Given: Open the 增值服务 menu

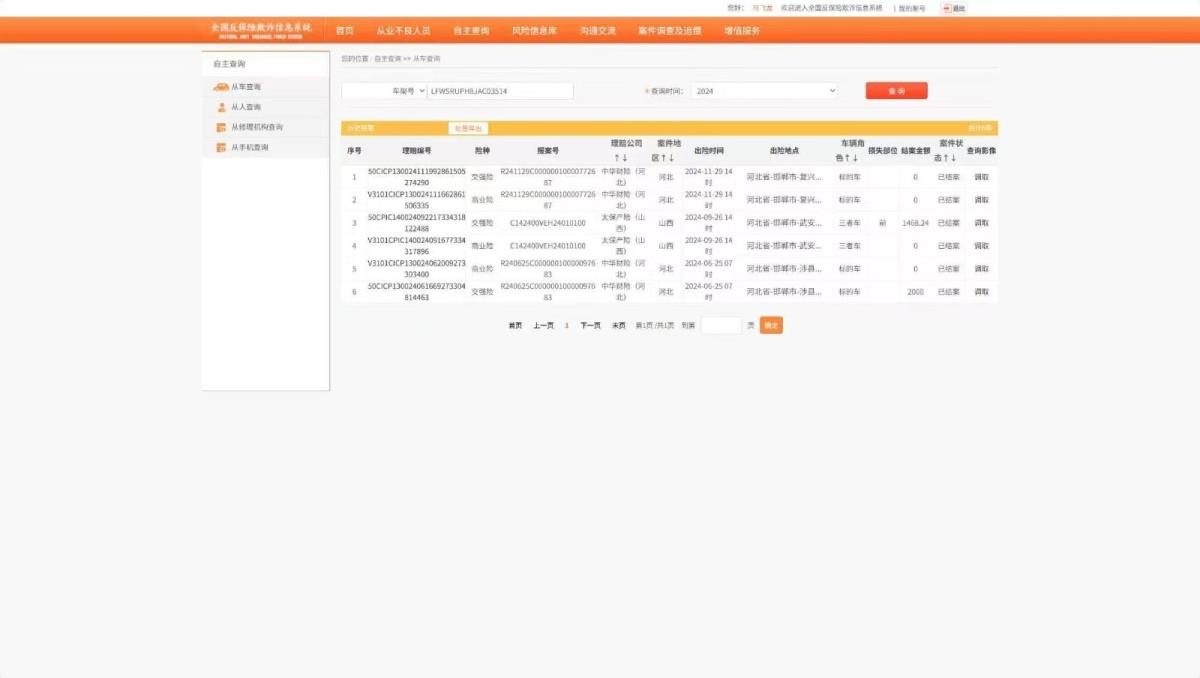Looking at the screenshot, I should [x=742, y=31].
